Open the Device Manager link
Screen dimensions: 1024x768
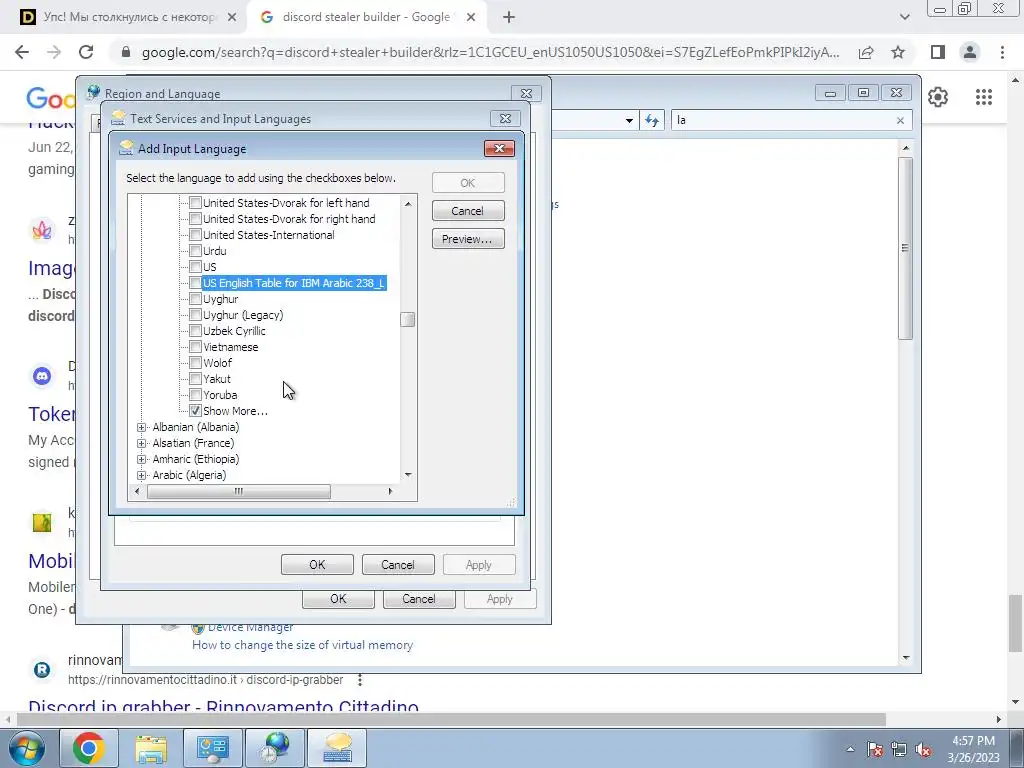coord(250,628)
